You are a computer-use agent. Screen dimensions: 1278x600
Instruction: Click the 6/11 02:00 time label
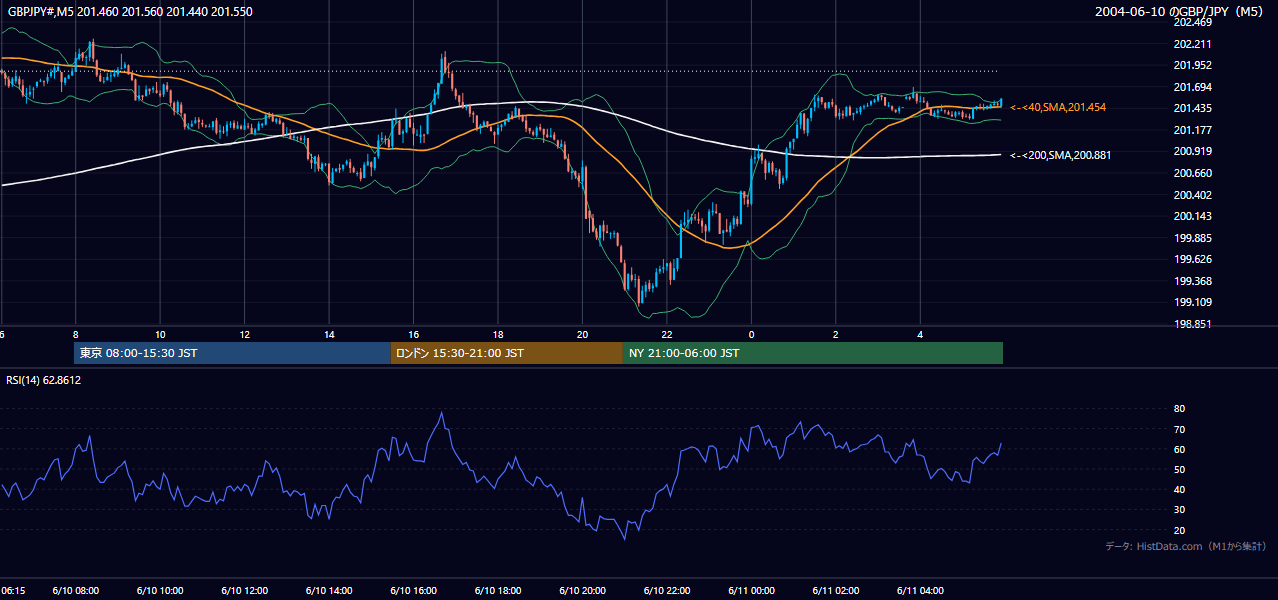[x=836, y=591]
